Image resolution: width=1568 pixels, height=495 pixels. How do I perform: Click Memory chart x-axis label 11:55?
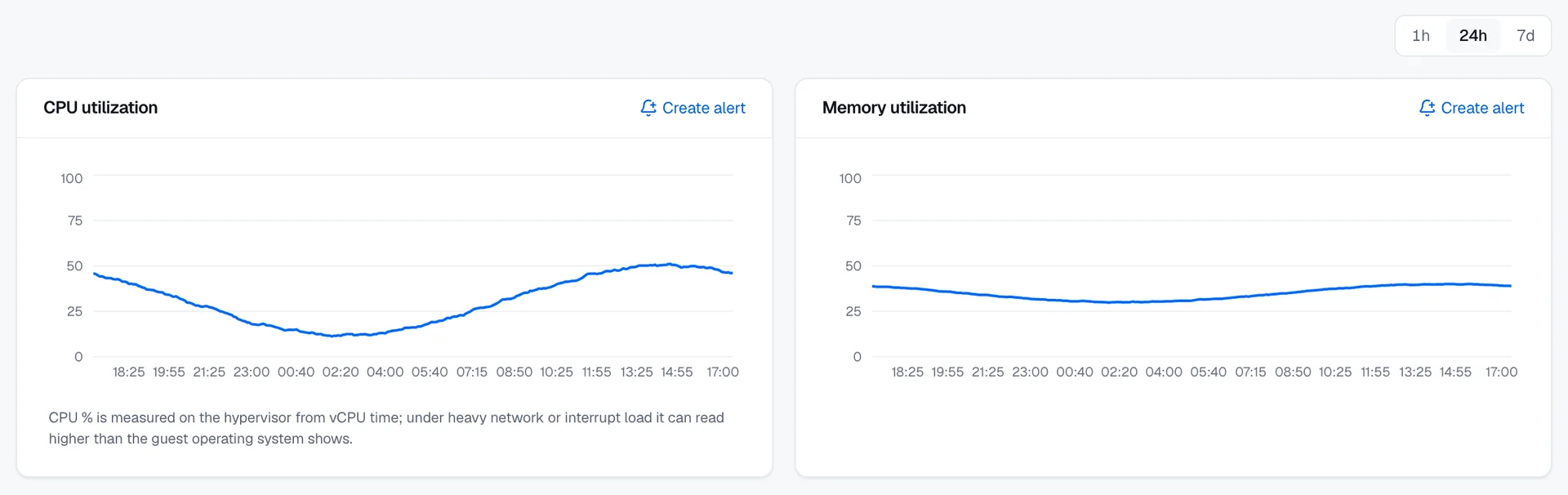(x=1375, y=372)
